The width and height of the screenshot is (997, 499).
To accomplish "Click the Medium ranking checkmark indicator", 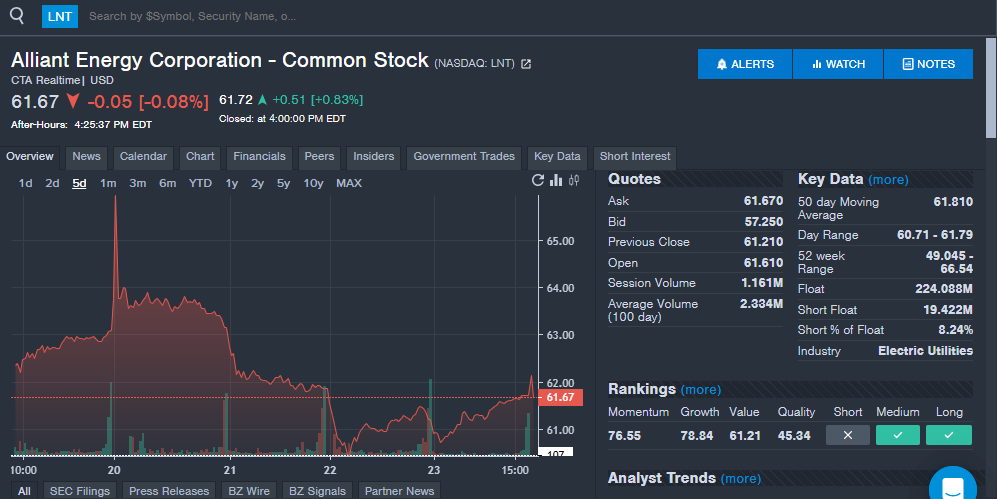I will tap(898, 435).
